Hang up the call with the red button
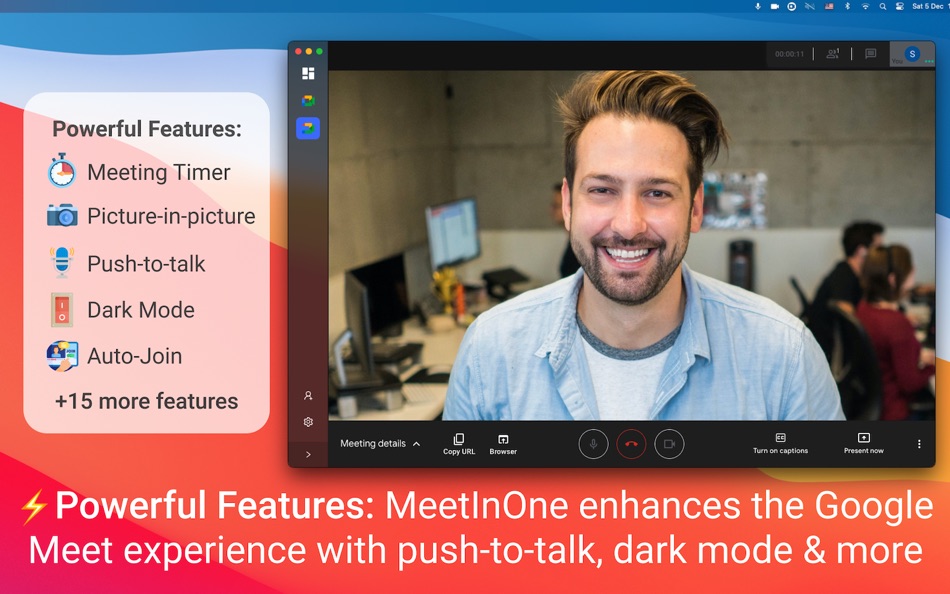The width and height of the screenshot is (950, 594). [631, 444]
